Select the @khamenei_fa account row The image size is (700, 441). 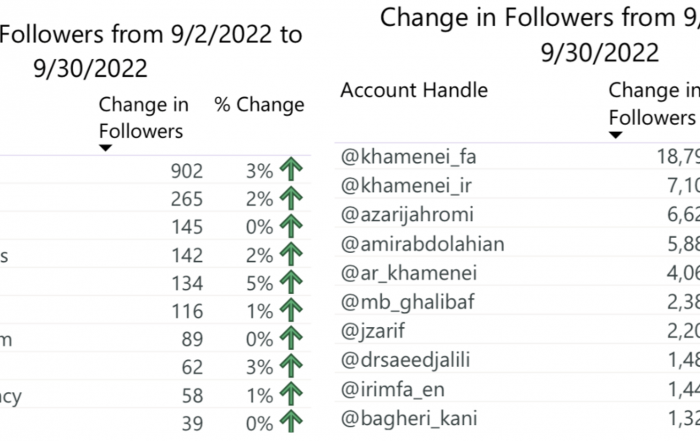point(517,157)
